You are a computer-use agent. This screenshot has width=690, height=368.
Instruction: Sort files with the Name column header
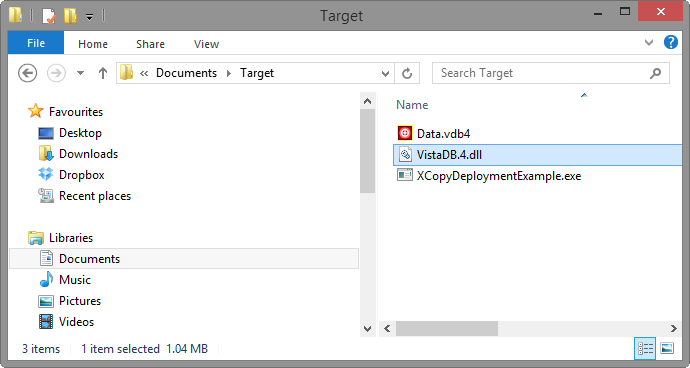(x=412, y=105)
